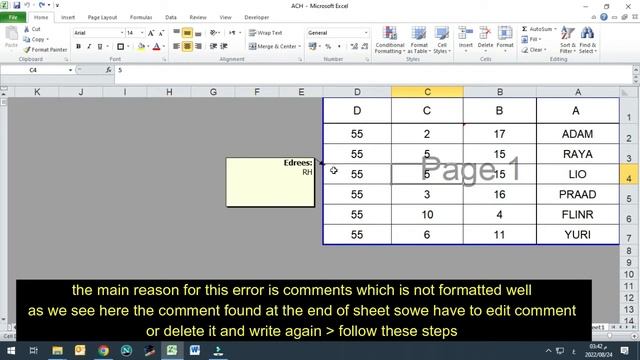Toggle Bottom Align in Alignment group
640x360 pixels.
click(198, 33)
